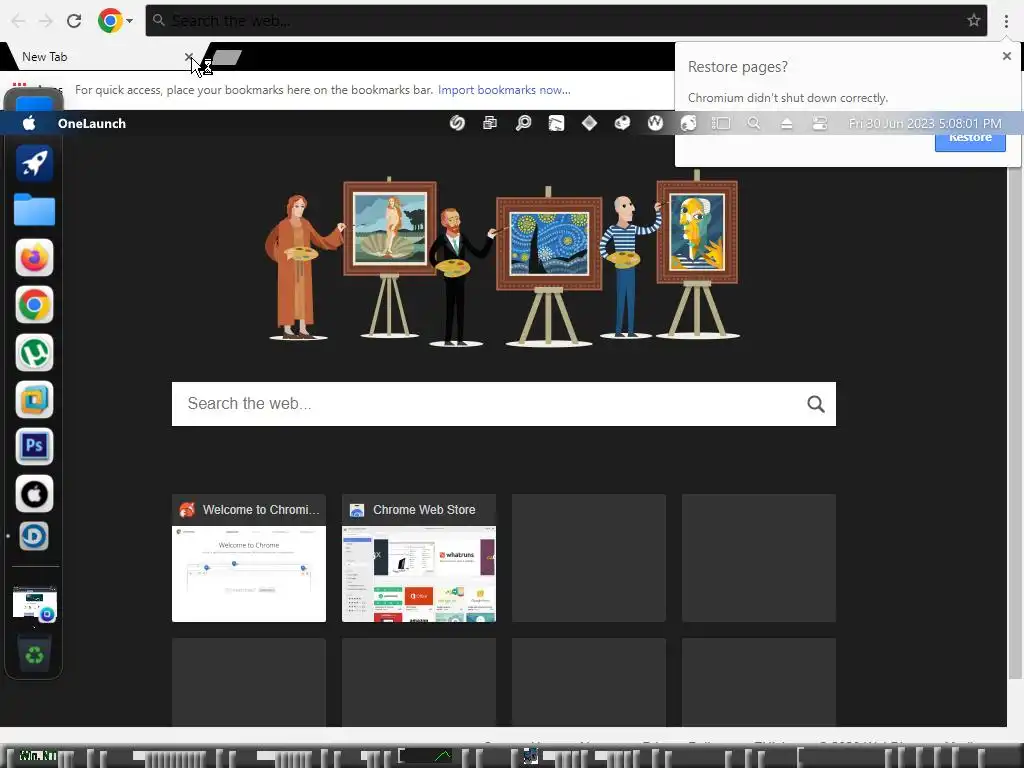Open the OneLaunch rocket icon in dock
The width and height of the screenshot is (1024, 768).
pyautogui.click(x=34, y=163)
